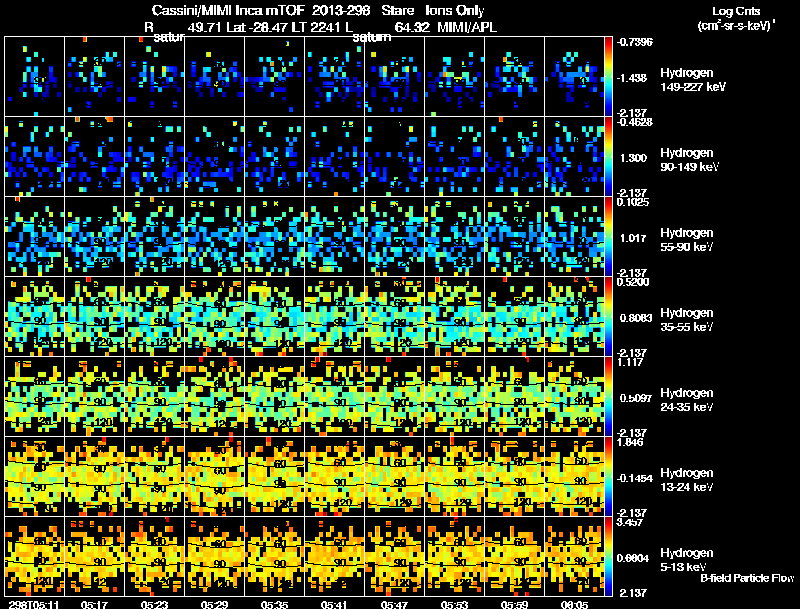Click the 'Ions Only' text in the title
Viewport: 800px width, 609px height.
click(x=455, y=10)
